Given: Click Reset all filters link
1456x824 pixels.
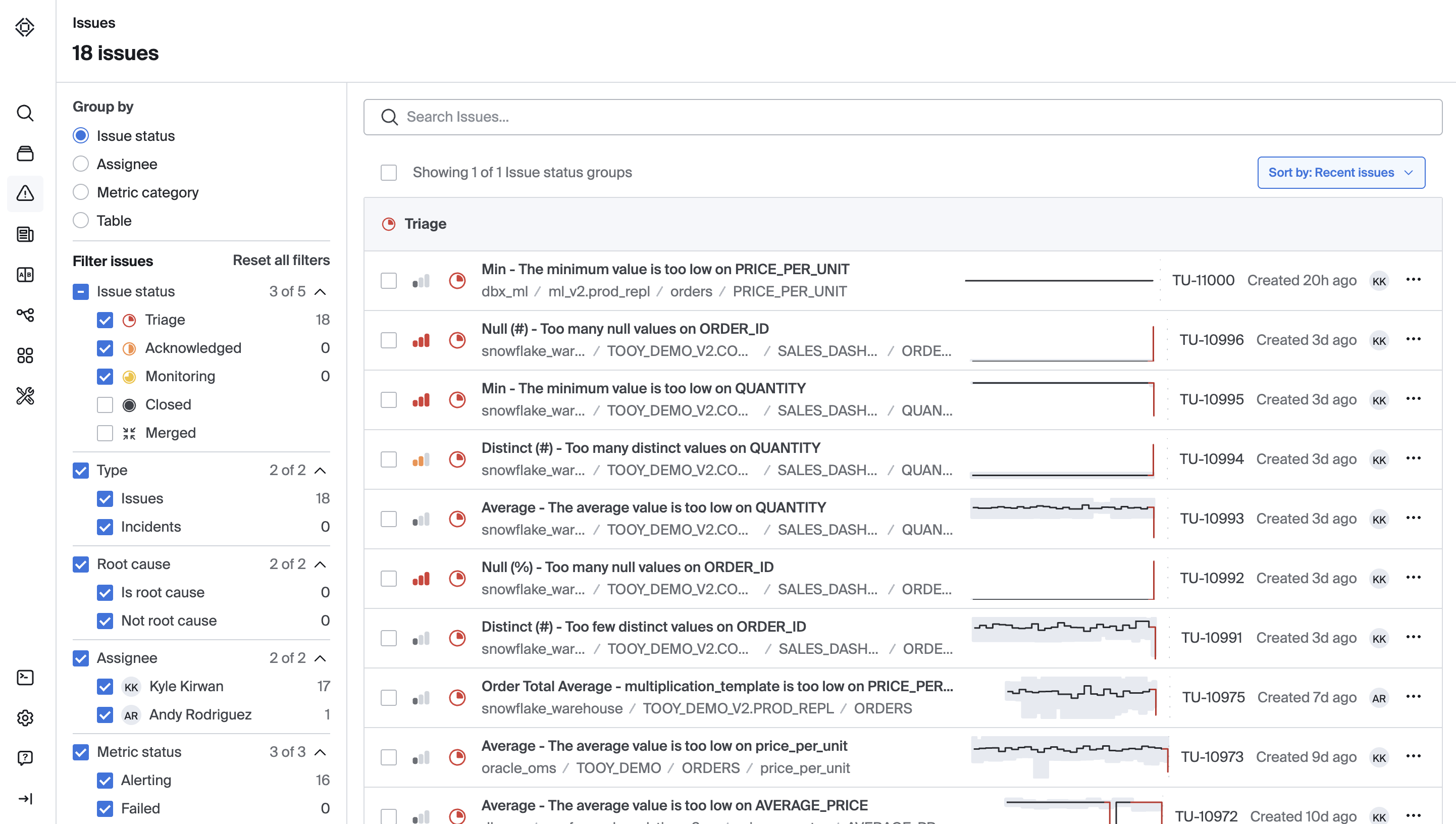Looking at the screenshot, I should coord(281,261).
